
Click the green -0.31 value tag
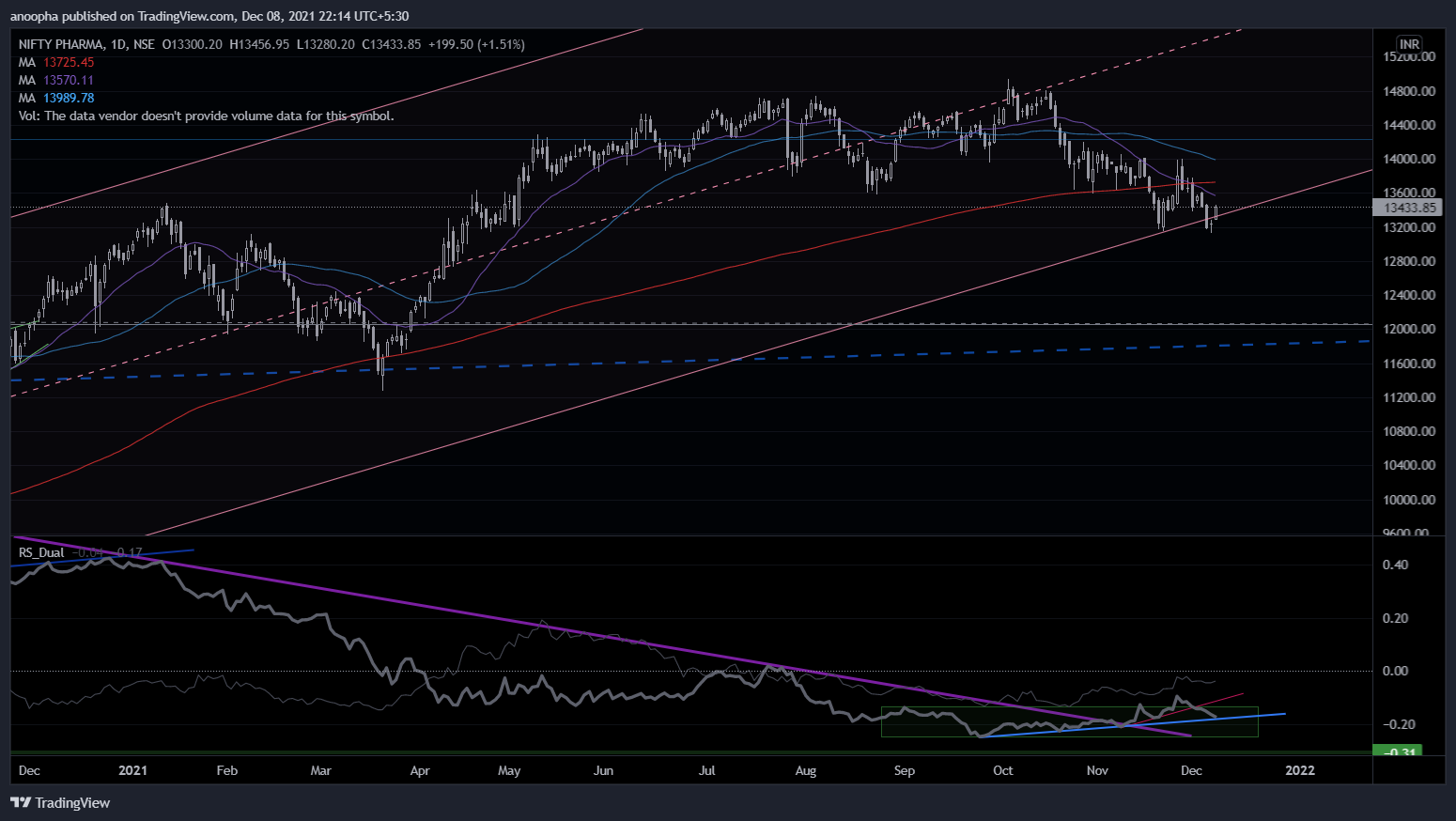[1398, 751]
